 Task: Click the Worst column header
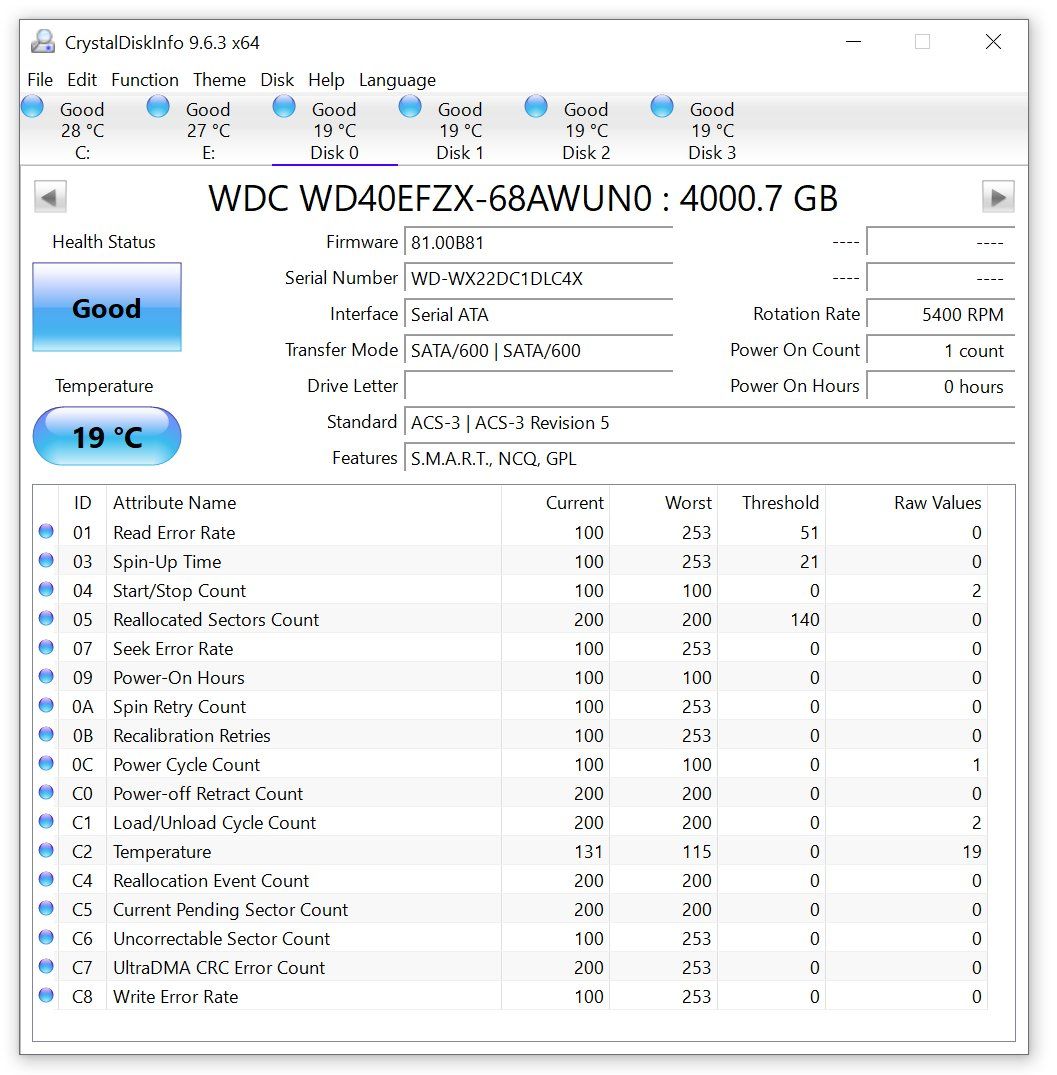coord(664,503)
